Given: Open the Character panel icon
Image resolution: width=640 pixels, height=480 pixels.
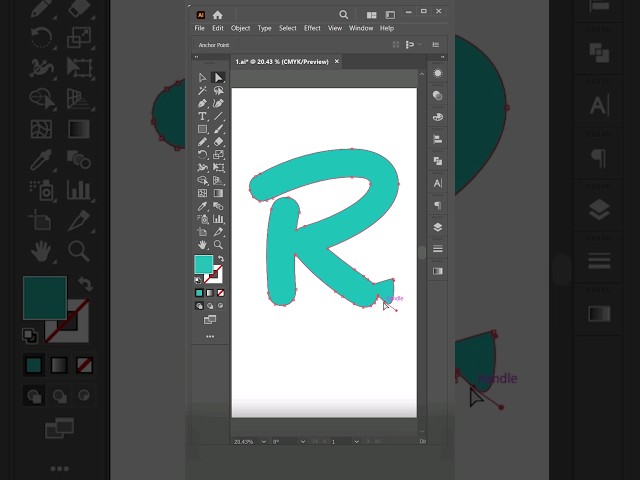Looking at the screenshot, I should pyautogui.click(x=438, y=183).
